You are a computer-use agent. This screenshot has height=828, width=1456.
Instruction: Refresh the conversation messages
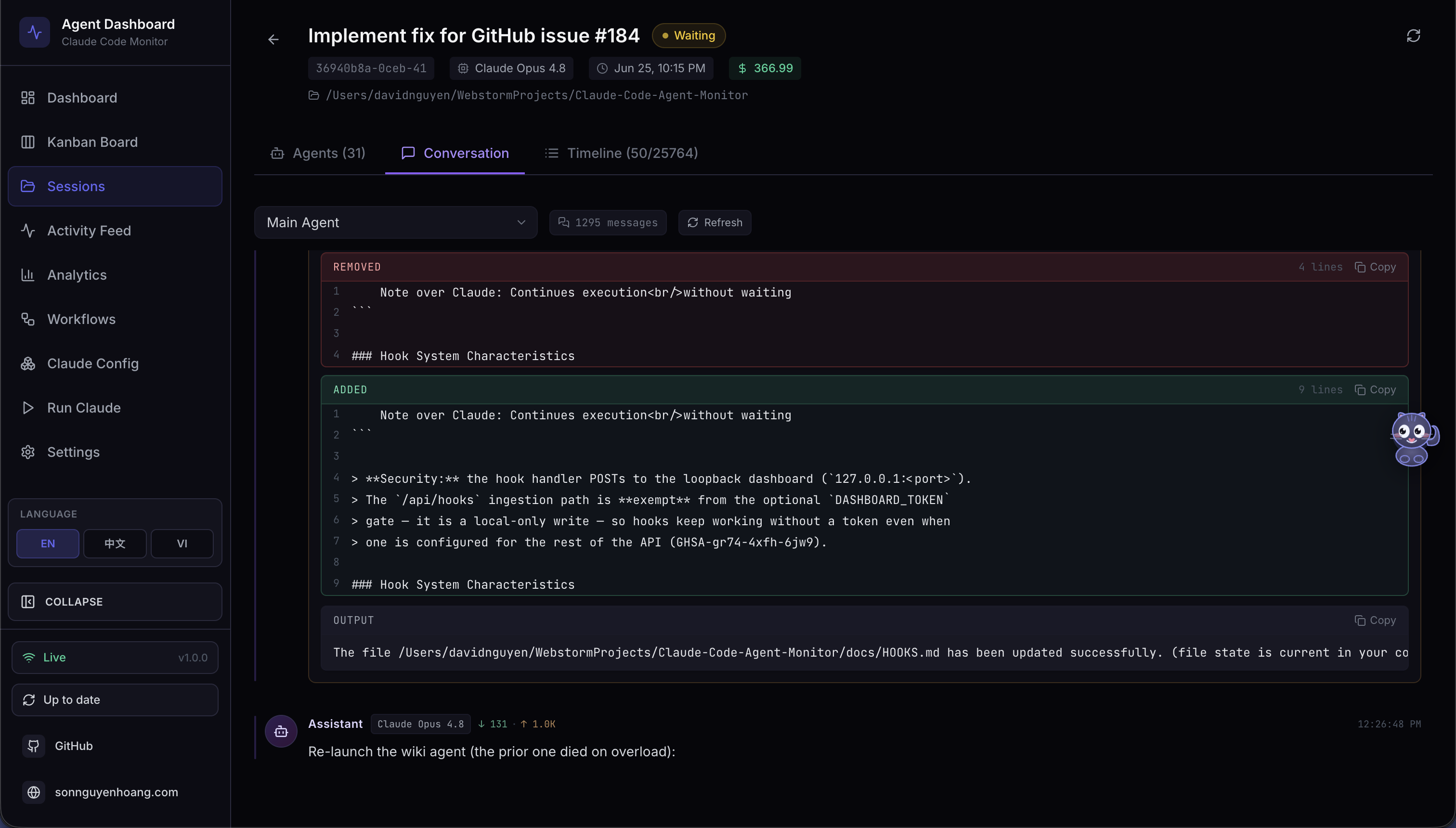coord(715,223)
